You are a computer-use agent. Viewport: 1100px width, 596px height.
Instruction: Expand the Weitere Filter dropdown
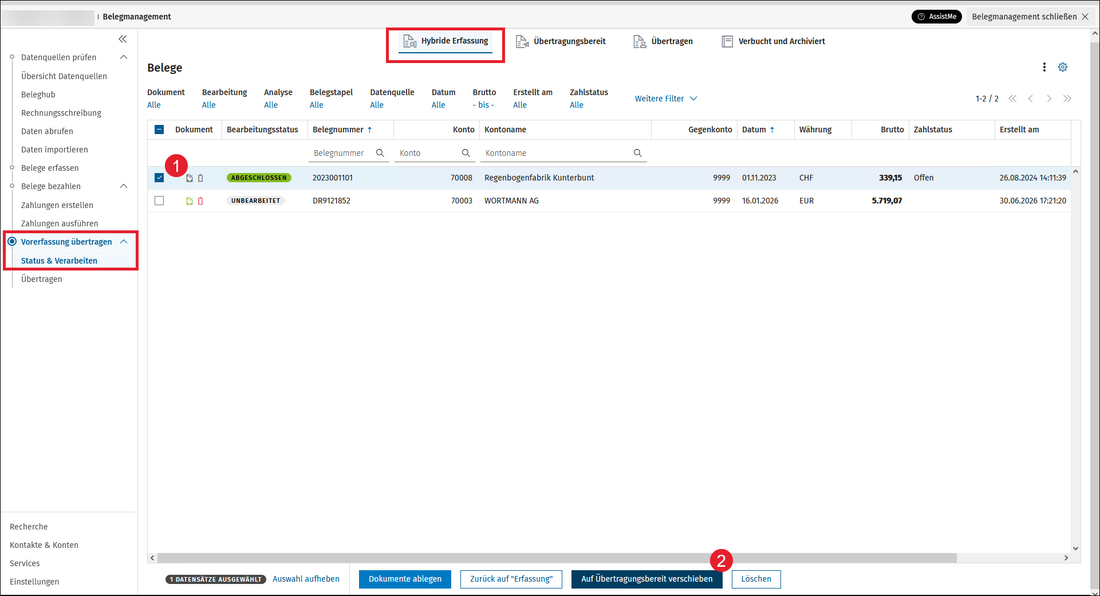(666, 99)
